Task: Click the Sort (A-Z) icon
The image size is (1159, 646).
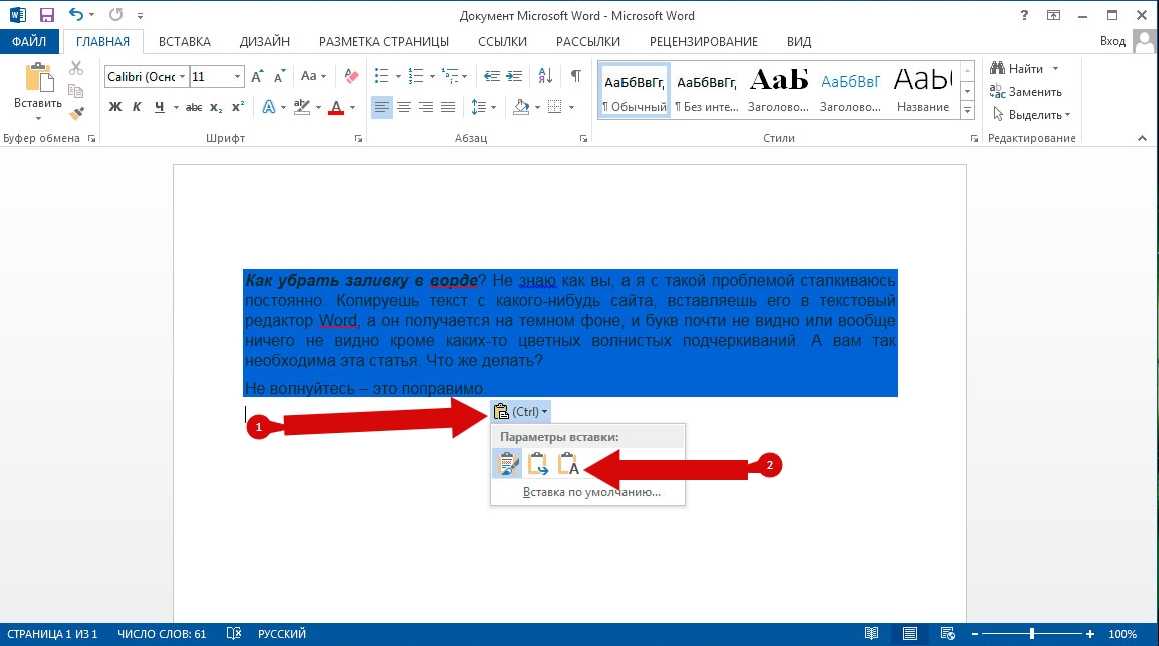Action: click(545, 75)
